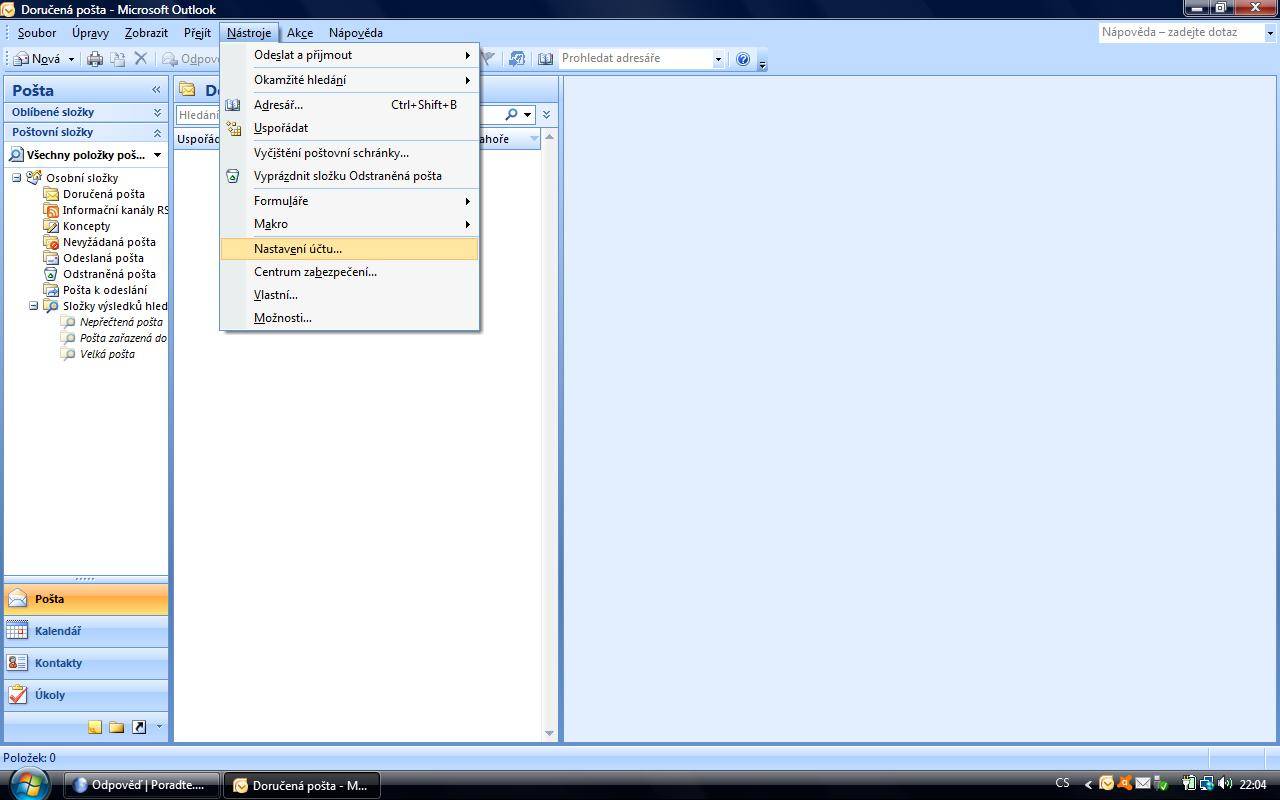Switch to Úkoly navigation button
Viewport: 1280px width, 800px height.
point(86,695)
